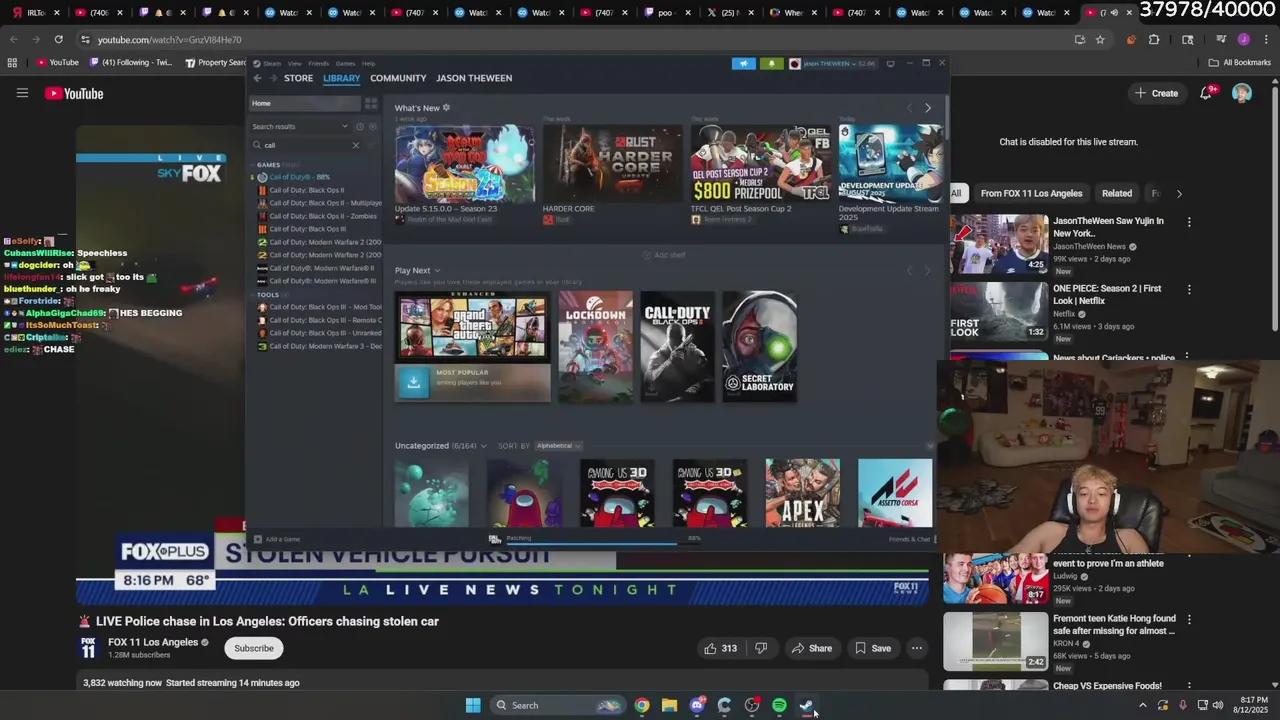Image resolution: width=1280 pixels, height=720 pixels.
Task: Open Friends & Chat in Steam
Action: coord(910,539)
